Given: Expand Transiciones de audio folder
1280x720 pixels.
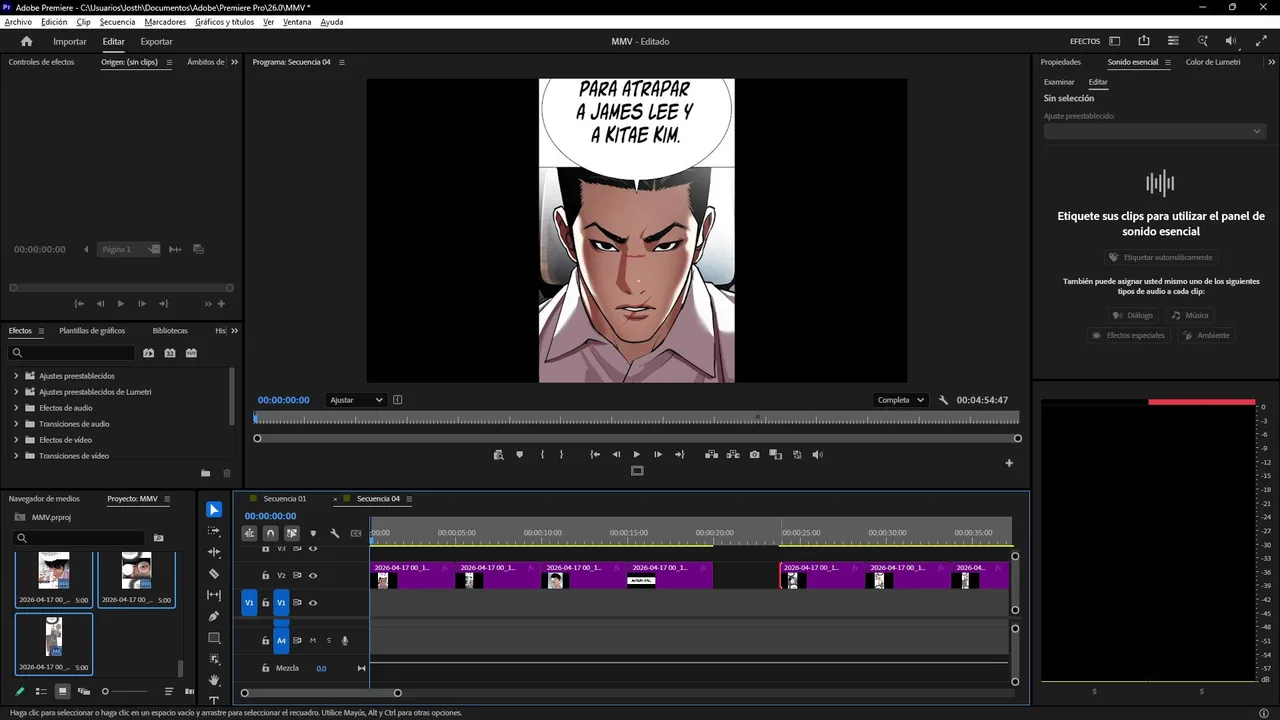Looking at the screenshot, I should point(16,424).
